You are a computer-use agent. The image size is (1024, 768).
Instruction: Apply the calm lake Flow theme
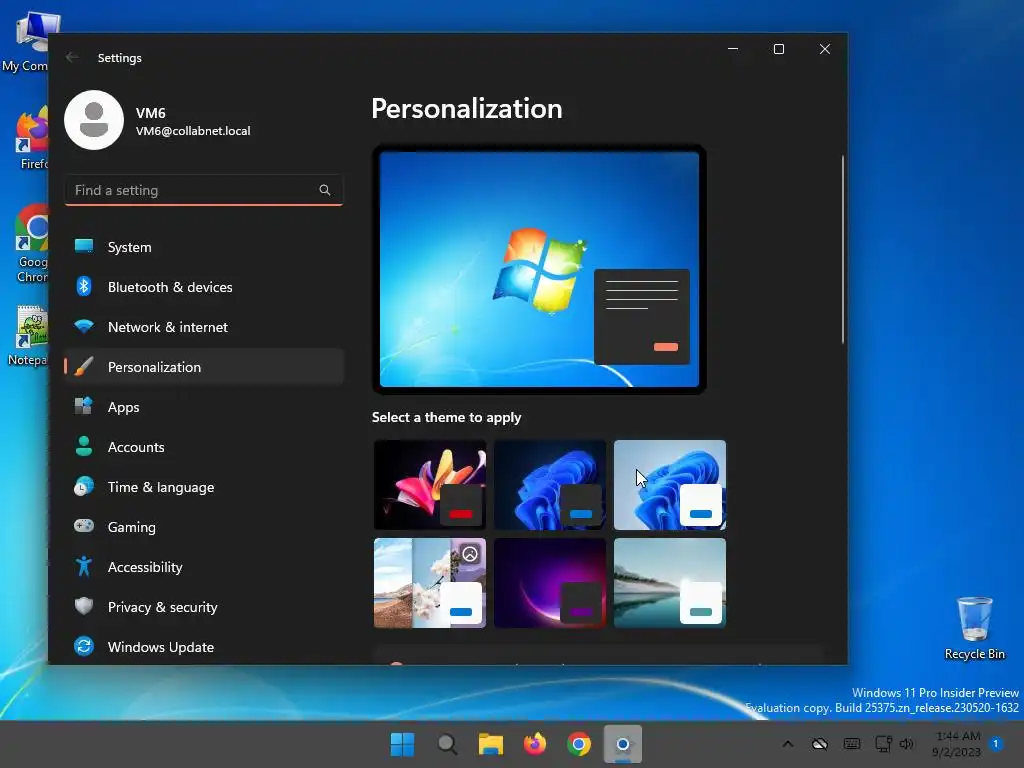coord(670,583)
